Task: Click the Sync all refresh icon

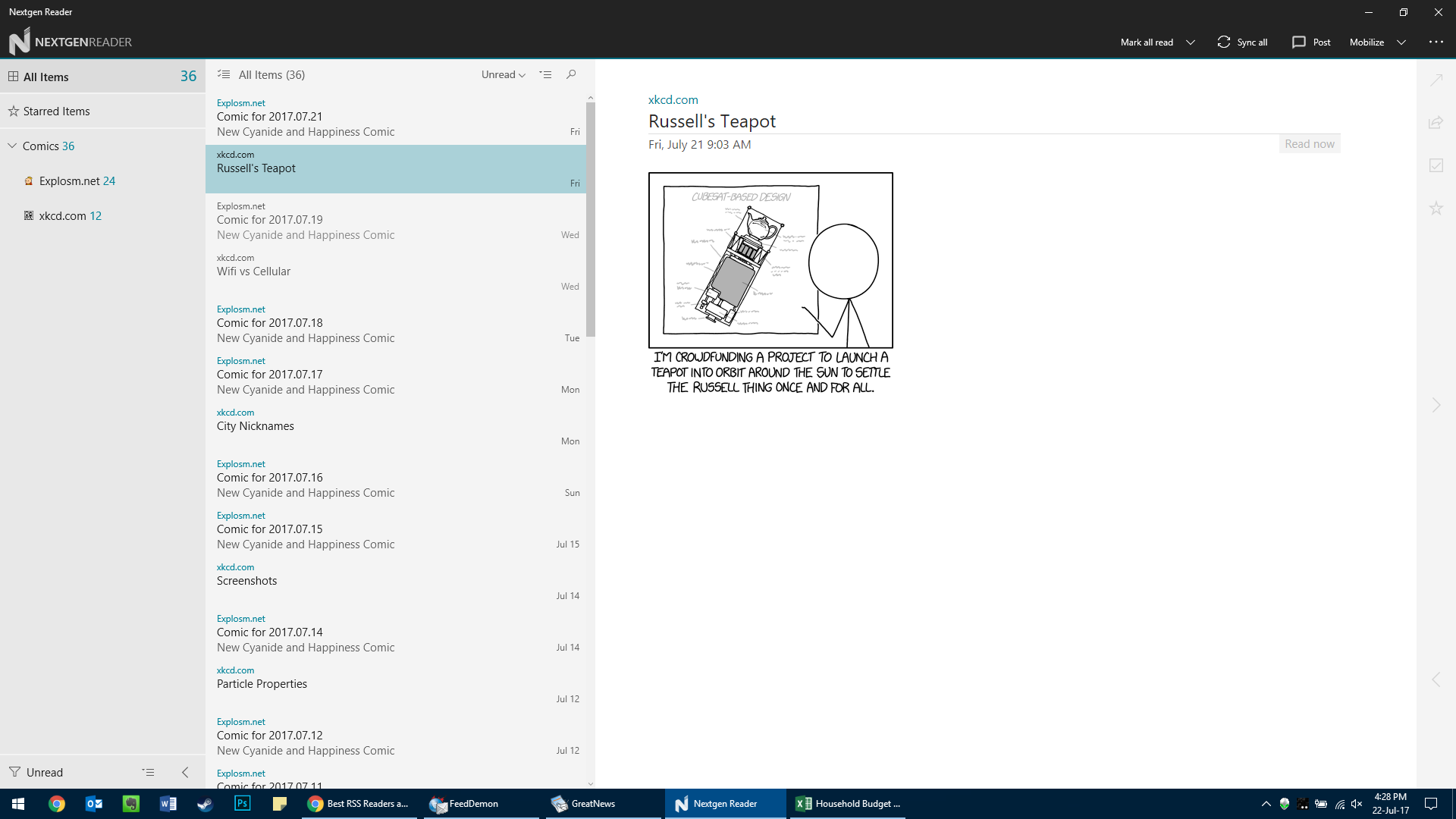Action: tap(1223, 42)
